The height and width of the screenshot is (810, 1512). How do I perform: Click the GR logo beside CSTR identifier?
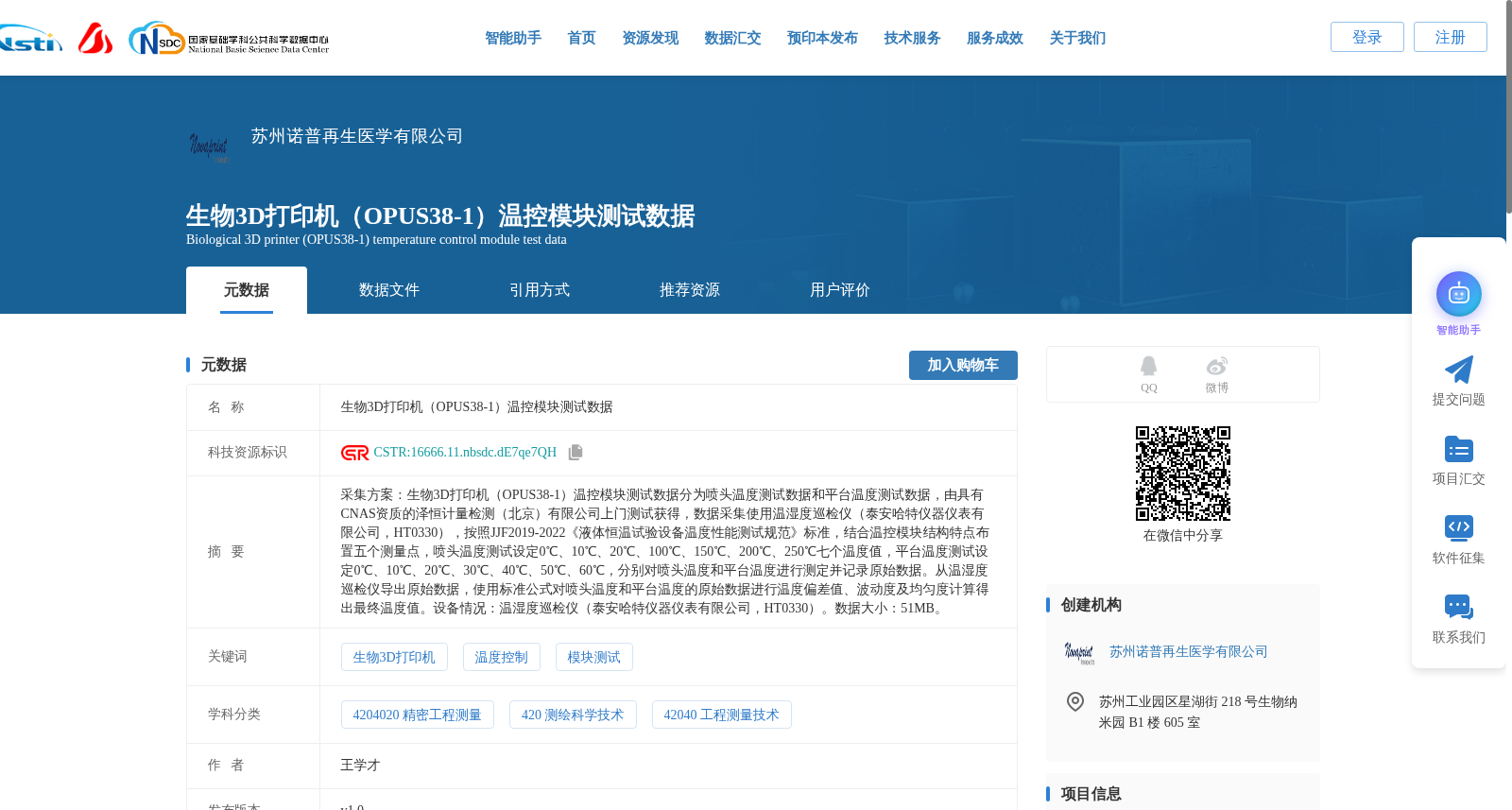[x=354, y=453]
